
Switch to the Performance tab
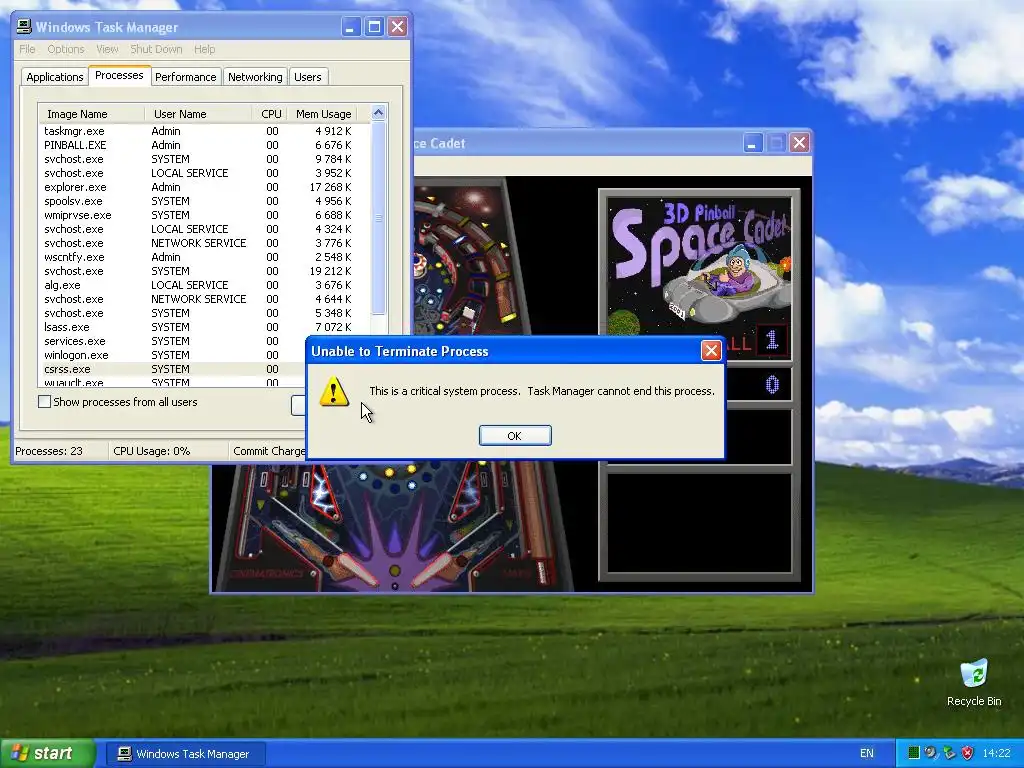(x=185, y=77)
